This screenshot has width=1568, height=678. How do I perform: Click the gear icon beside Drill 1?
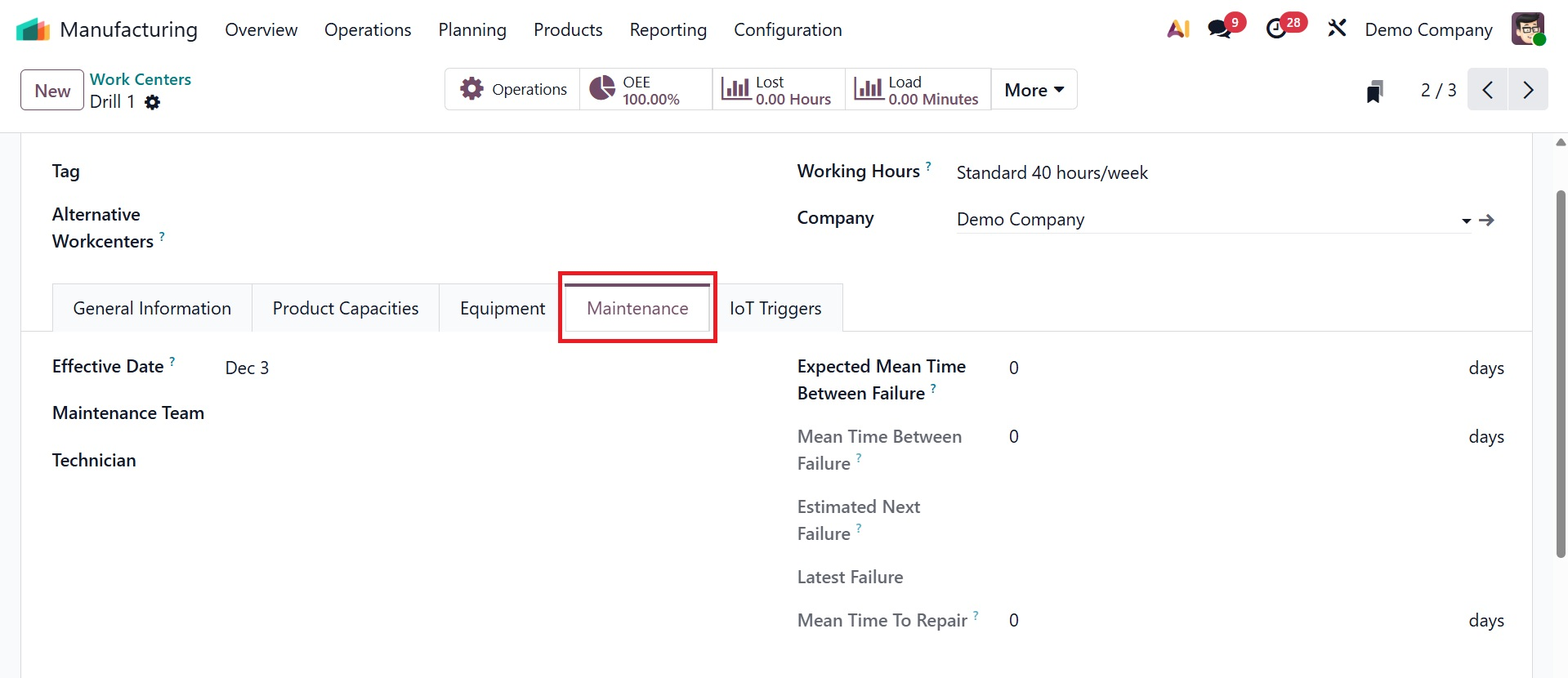point(152,102)
